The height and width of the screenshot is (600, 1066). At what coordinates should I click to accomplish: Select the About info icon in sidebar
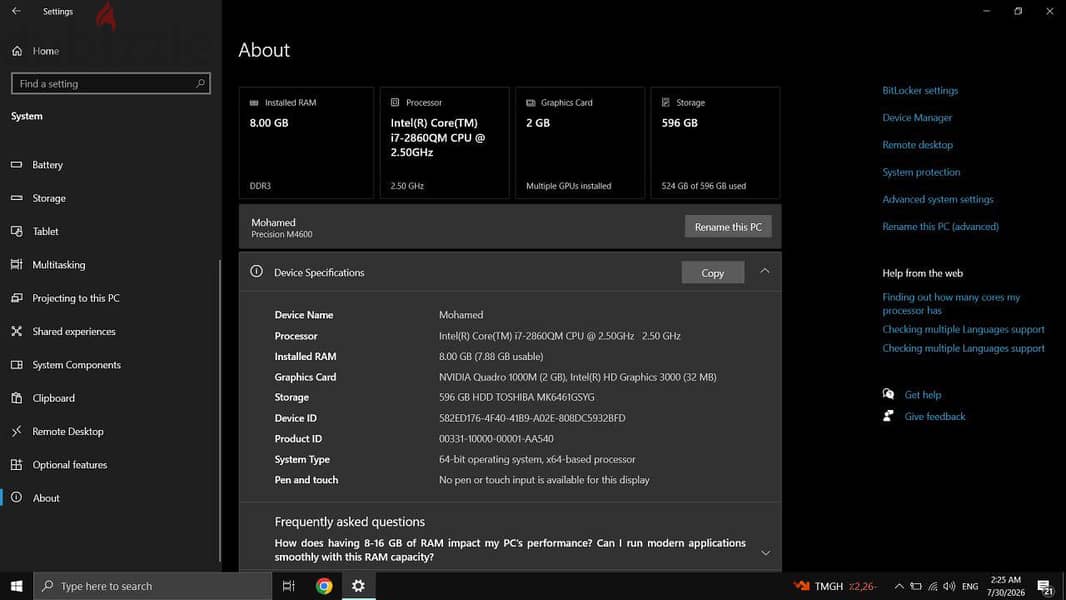click(16, 497)
